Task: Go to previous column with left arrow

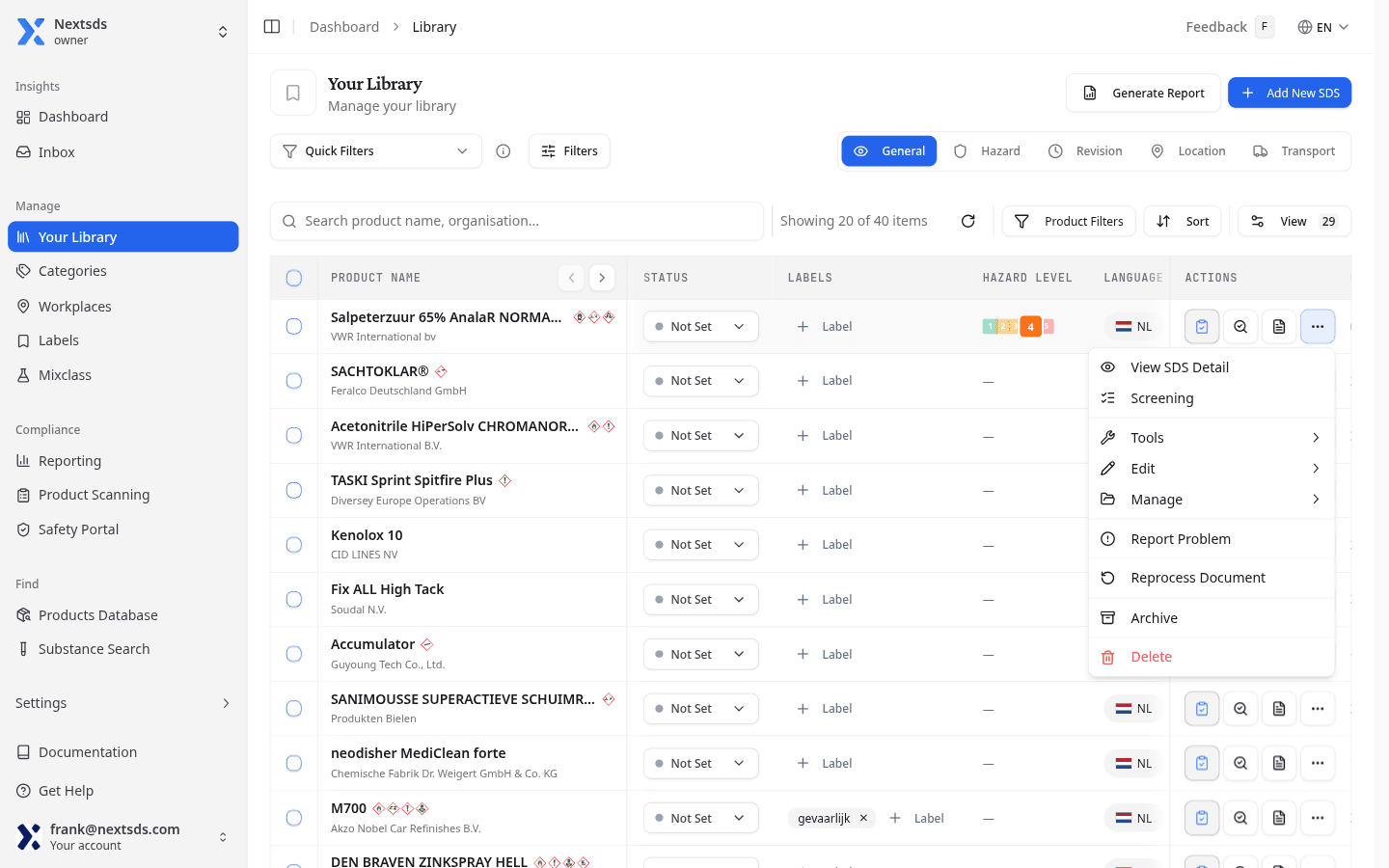Action: click(x=572, y=278)
